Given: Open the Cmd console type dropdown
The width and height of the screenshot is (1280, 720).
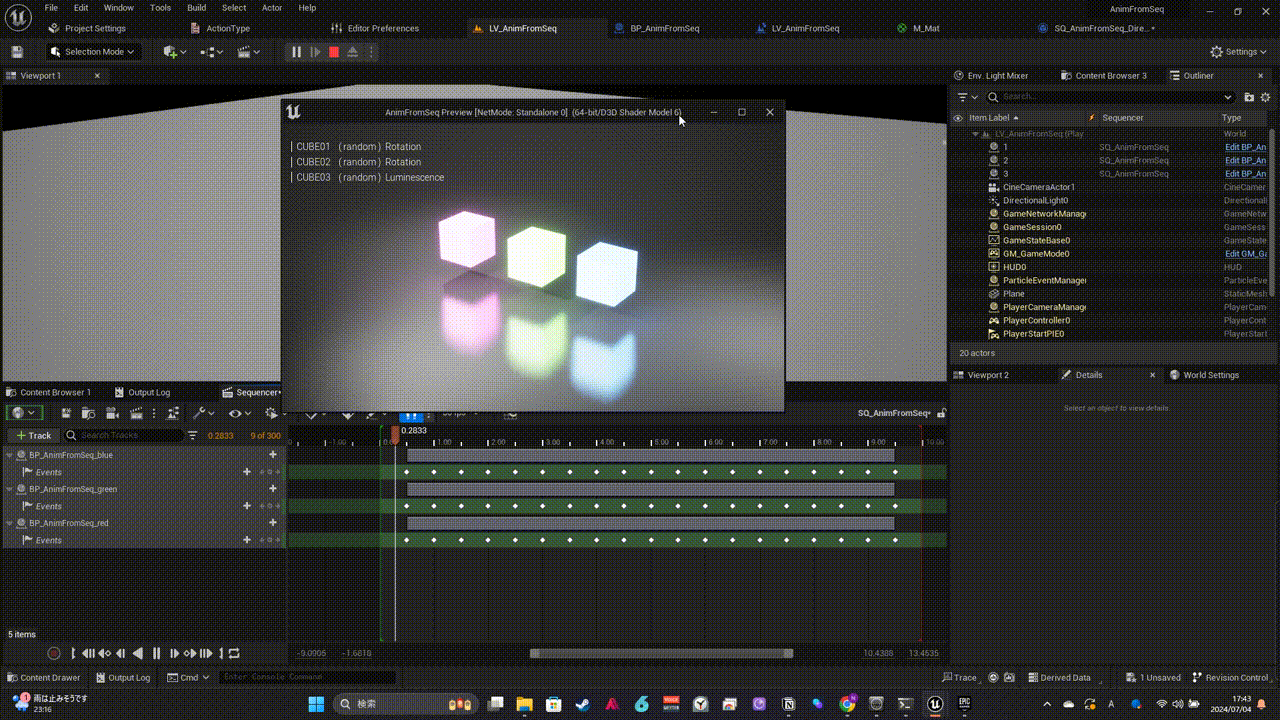Looking at the screenshot, I should [x=189, y=677].
